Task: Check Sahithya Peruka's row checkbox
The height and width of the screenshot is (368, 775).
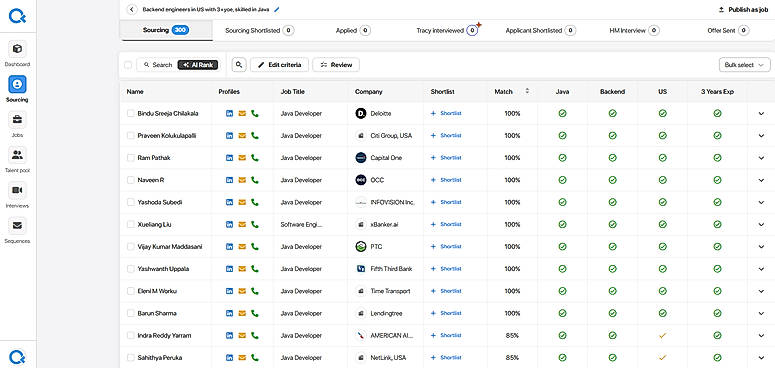Action: tap(130, 358)
